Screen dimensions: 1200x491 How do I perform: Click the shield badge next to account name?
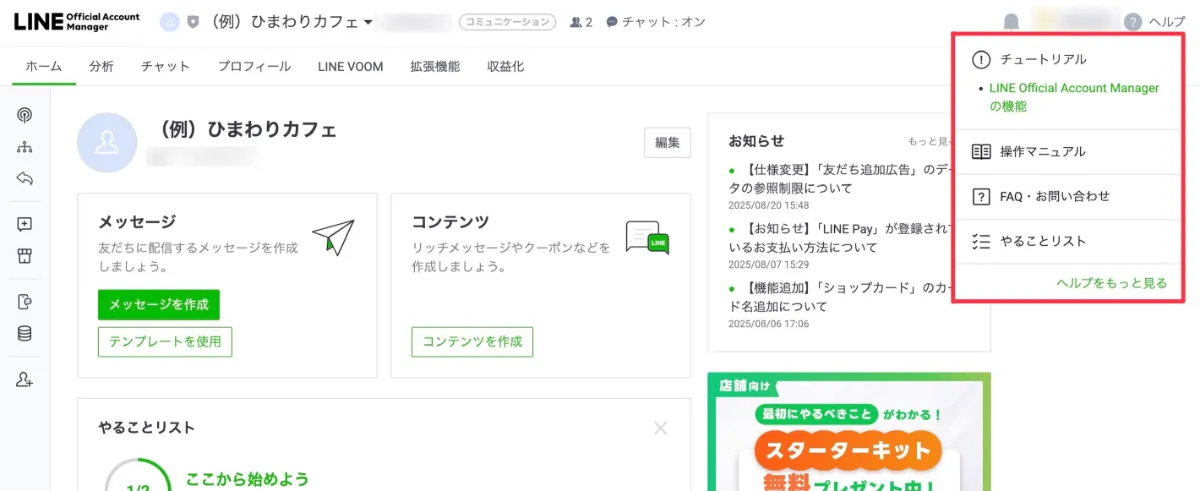tap(193, 21)
